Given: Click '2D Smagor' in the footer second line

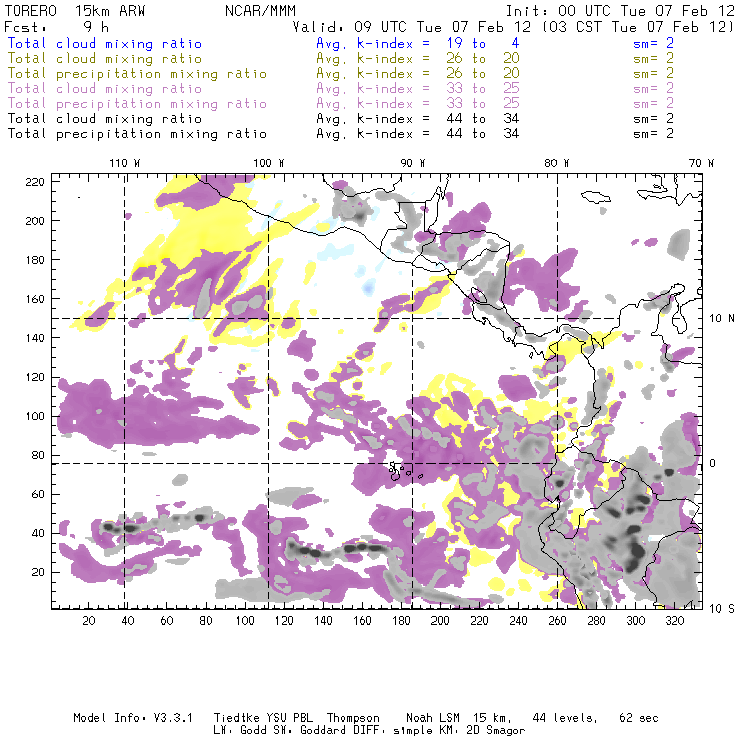Looking at the screenshot, I should pos(496,730).
